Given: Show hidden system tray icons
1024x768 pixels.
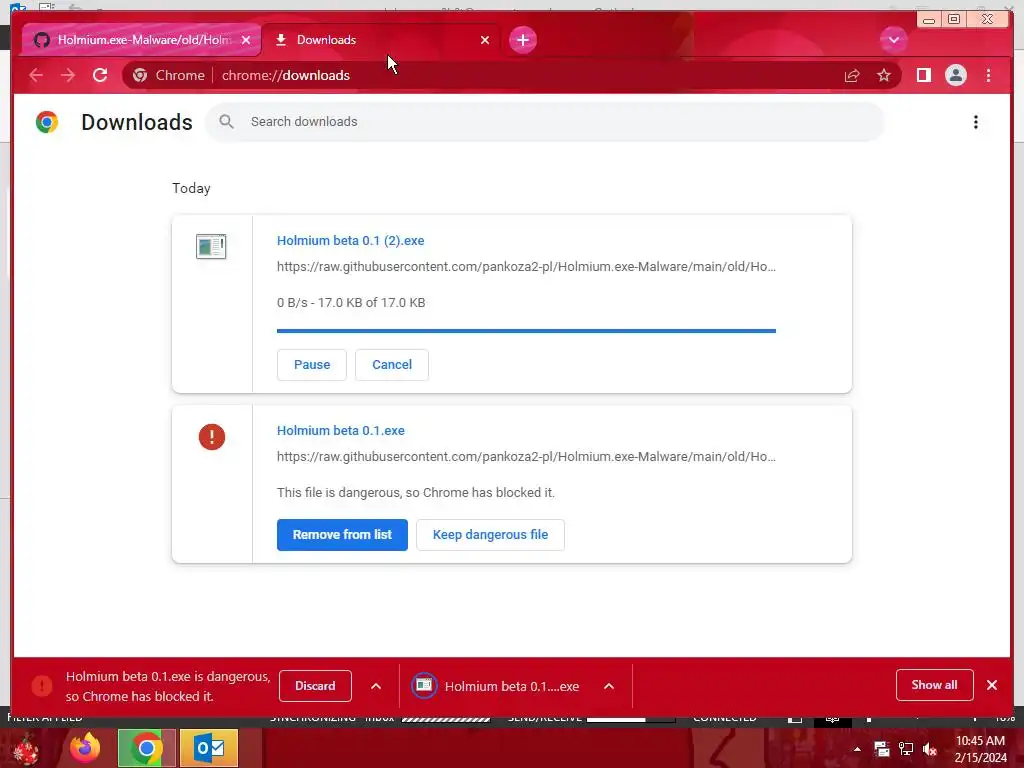Looking at the screenshot, I should click(x=857, y=749).
